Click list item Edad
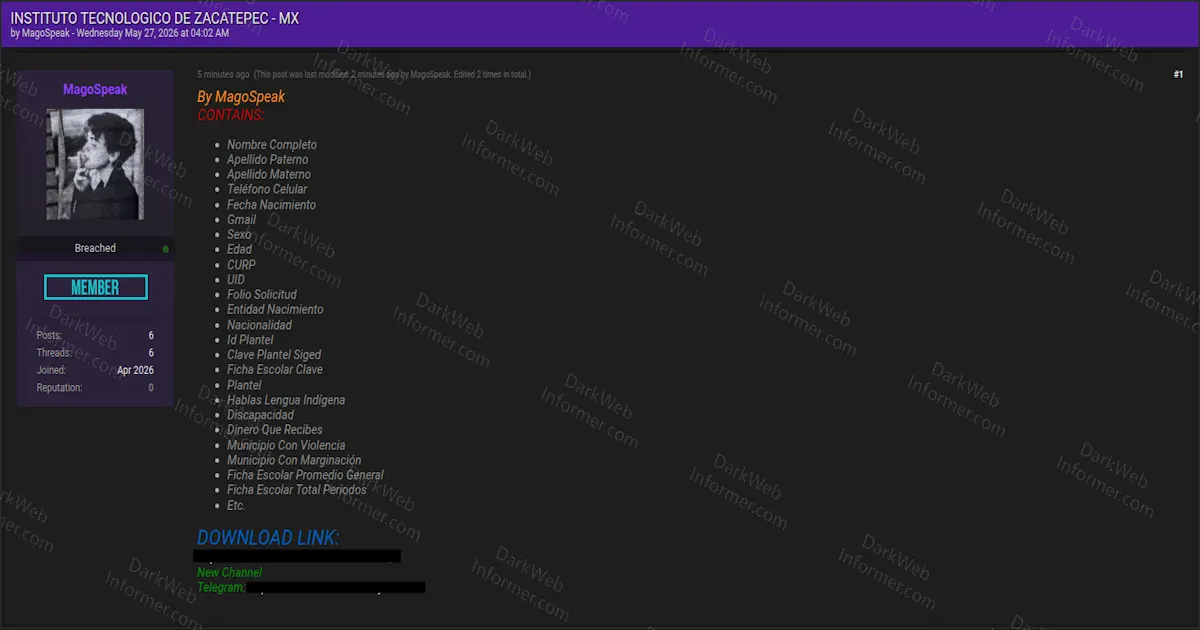 point(239,250)
